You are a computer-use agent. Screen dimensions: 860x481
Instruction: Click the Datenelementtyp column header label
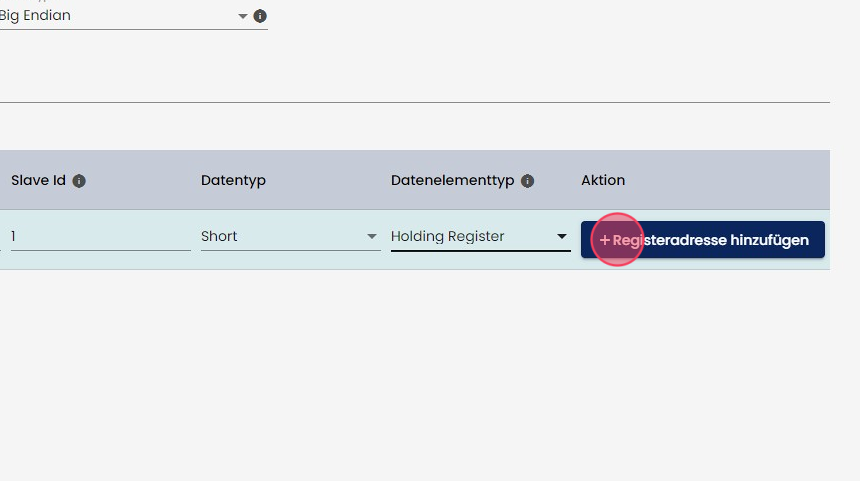[452, 181]
